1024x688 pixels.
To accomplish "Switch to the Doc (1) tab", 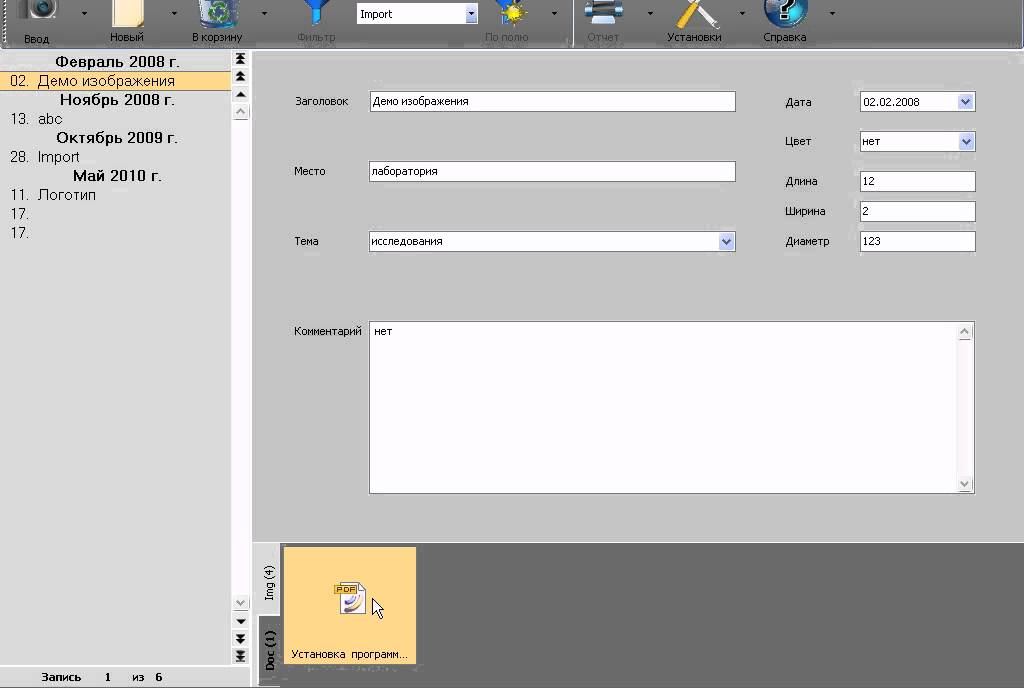I will click(x=270, y=650).
